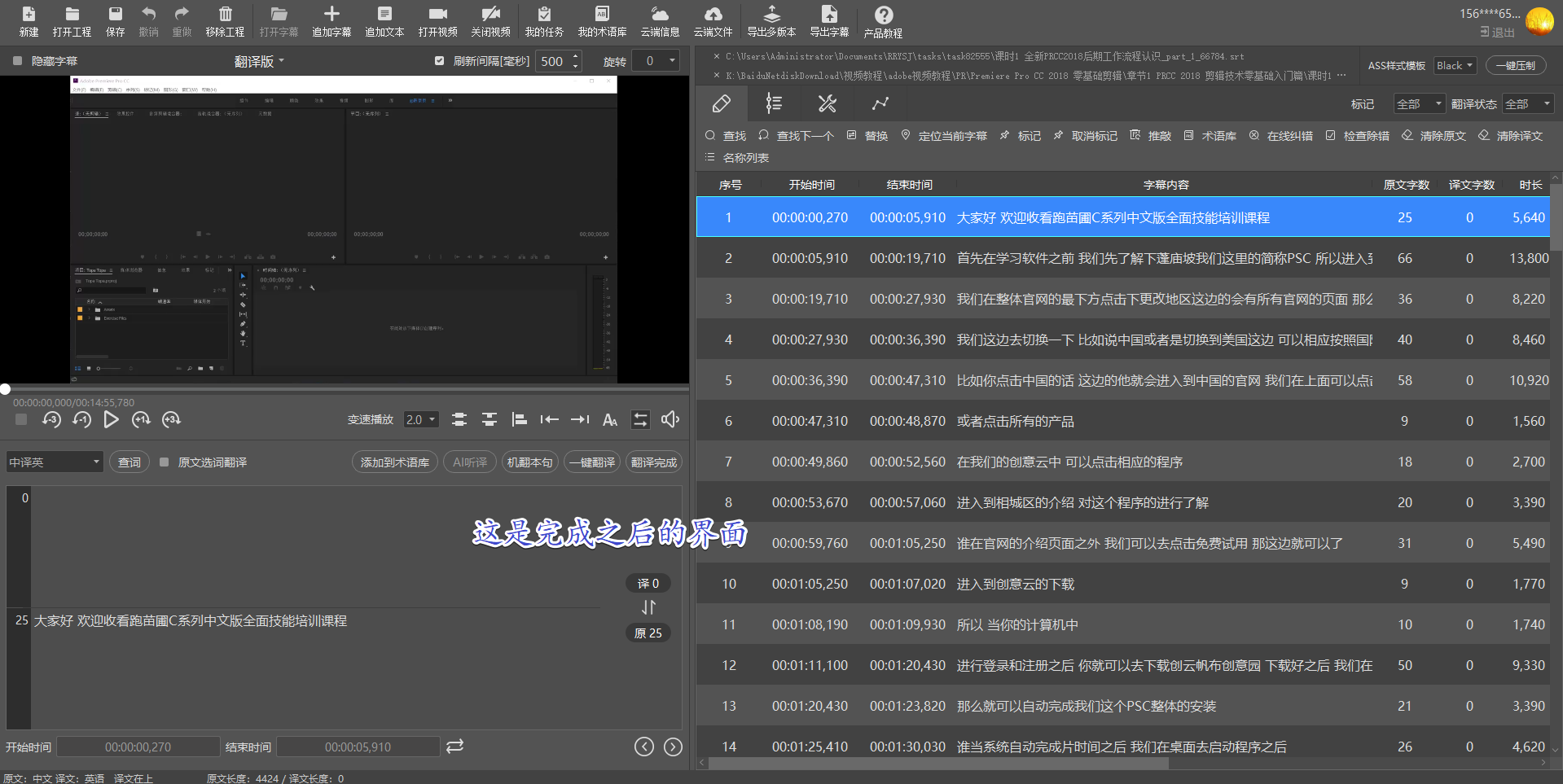Click 导出字幕 export subtitle icon

pyautogui.click(x=829, y=22)
